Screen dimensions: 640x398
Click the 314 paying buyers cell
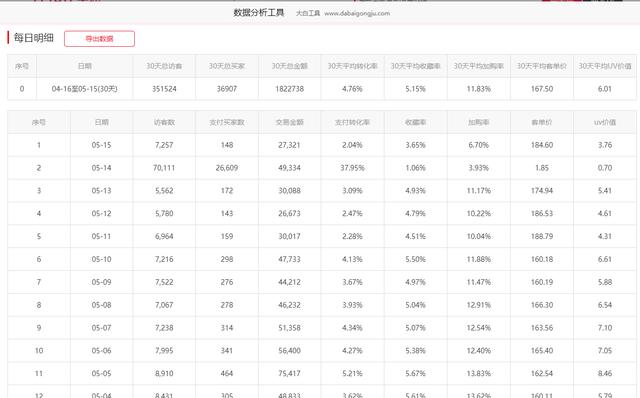point(227,328)
